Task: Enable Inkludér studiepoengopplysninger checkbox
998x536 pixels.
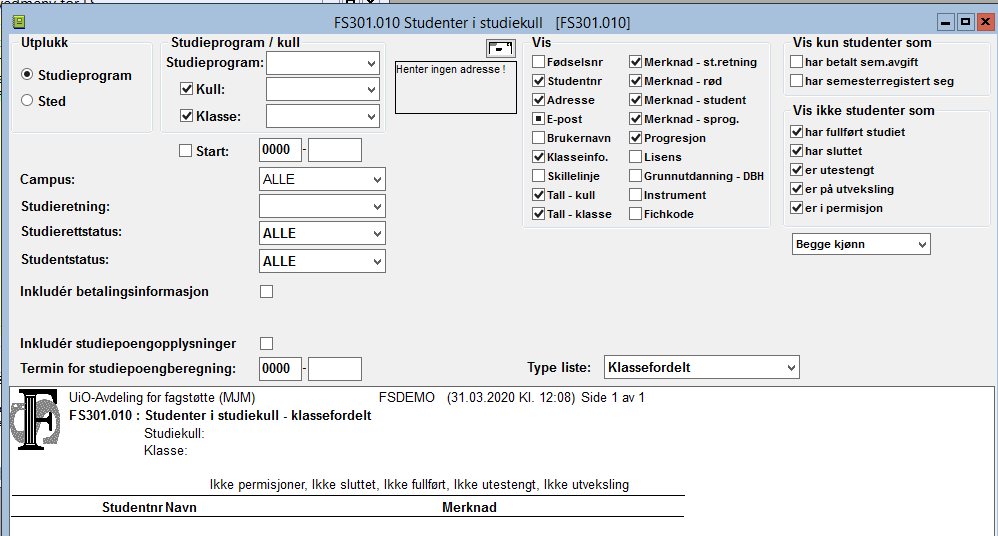Action: coord(267,344)
